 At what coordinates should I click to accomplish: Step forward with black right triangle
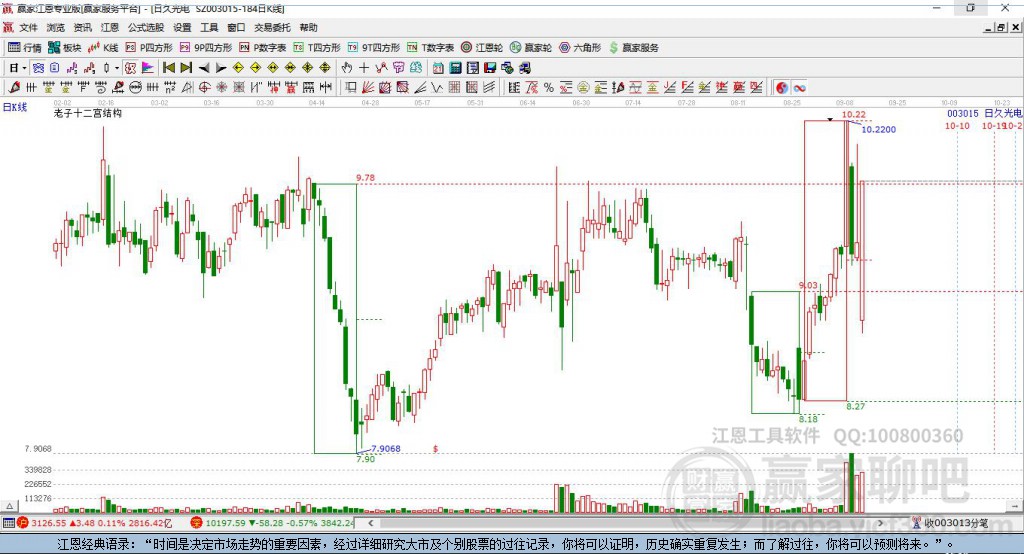click(x=221, y=68)
